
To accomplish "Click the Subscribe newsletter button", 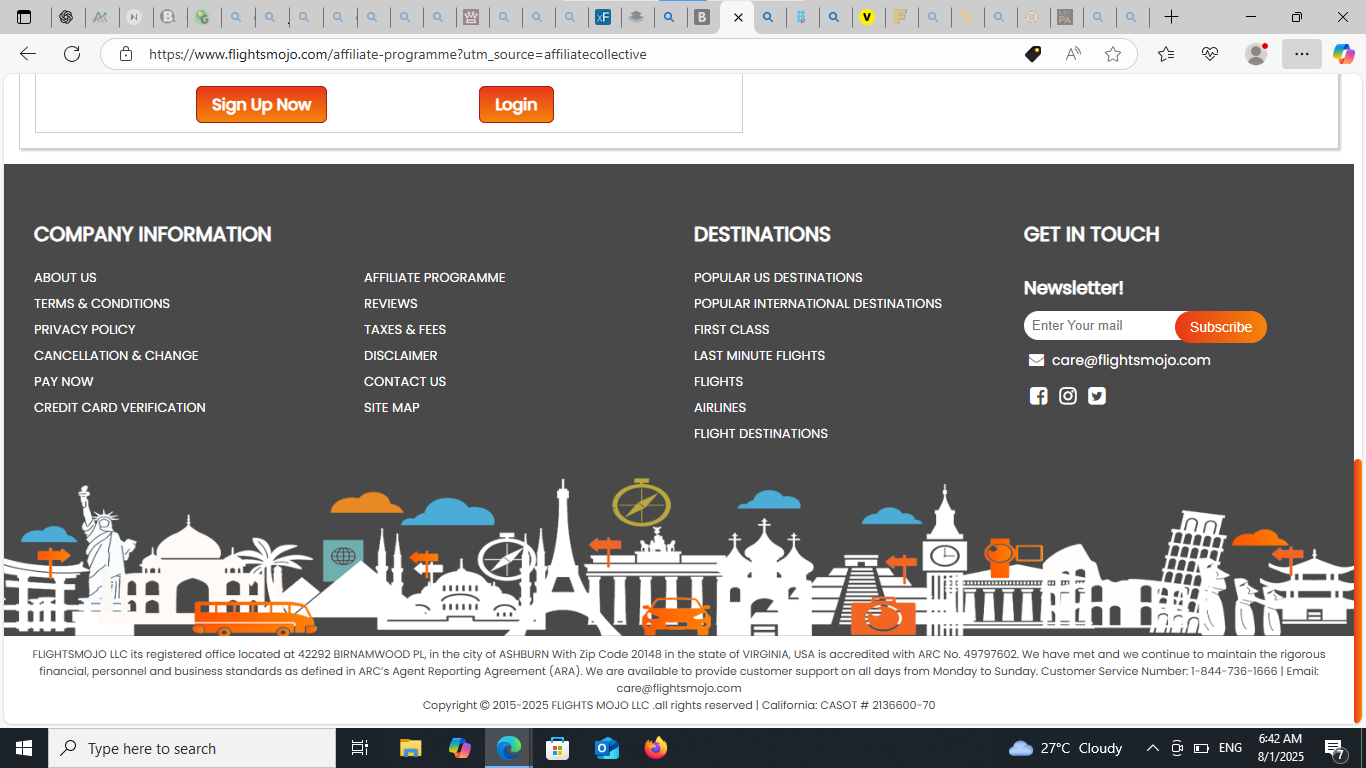I will (x=1220, y=327).
